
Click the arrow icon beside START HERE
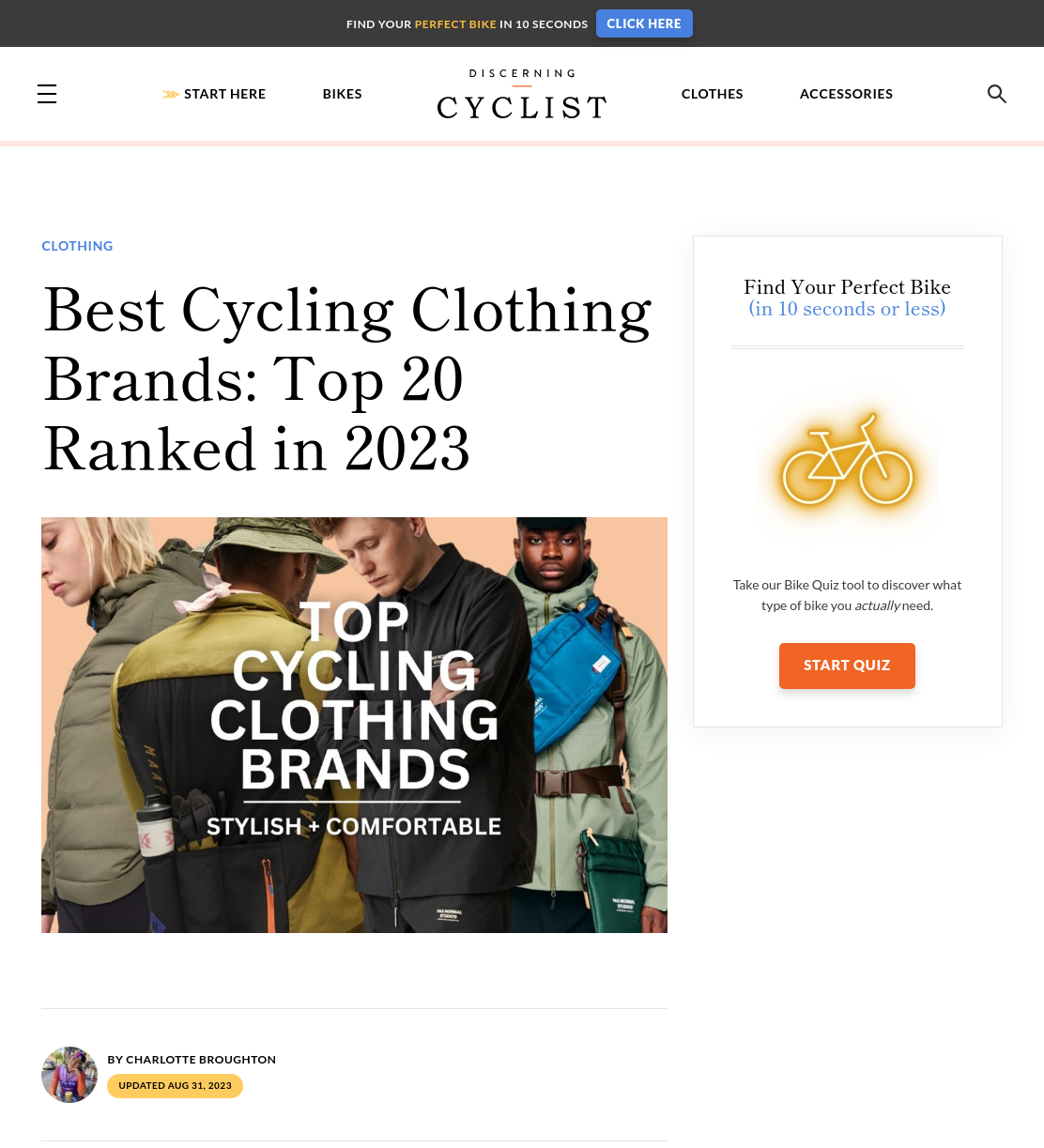pos(171,94)
